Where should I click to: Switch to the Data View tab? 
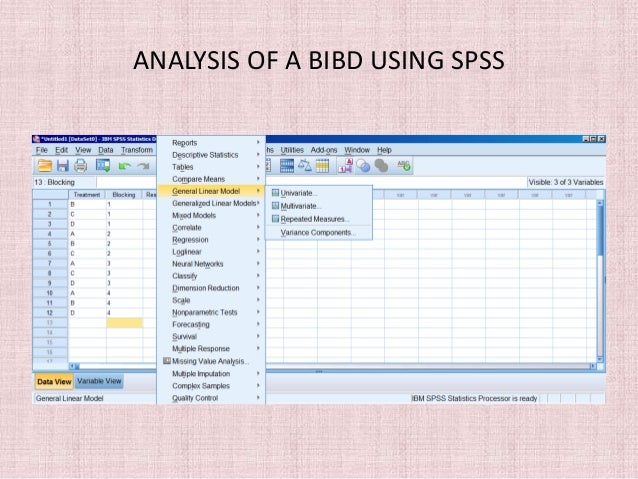pos(54,382)
